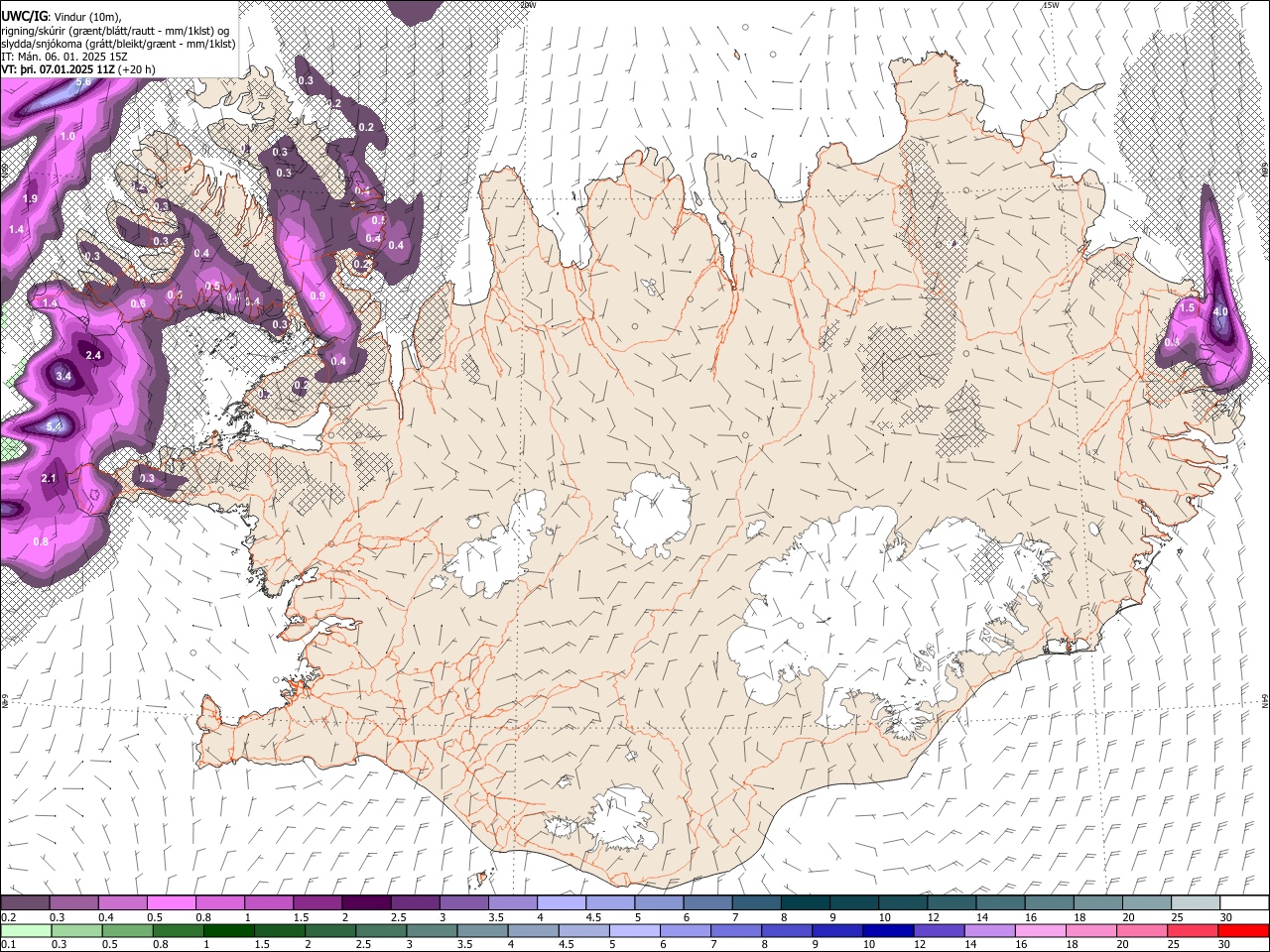Click the brightest pink 0.5–0.8 snow legend swatch

171,903
